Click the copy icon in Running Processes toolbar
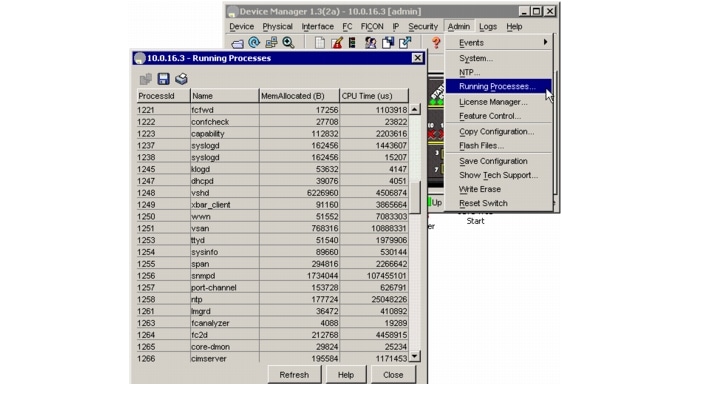701x396 pixels. click(146, 79)
